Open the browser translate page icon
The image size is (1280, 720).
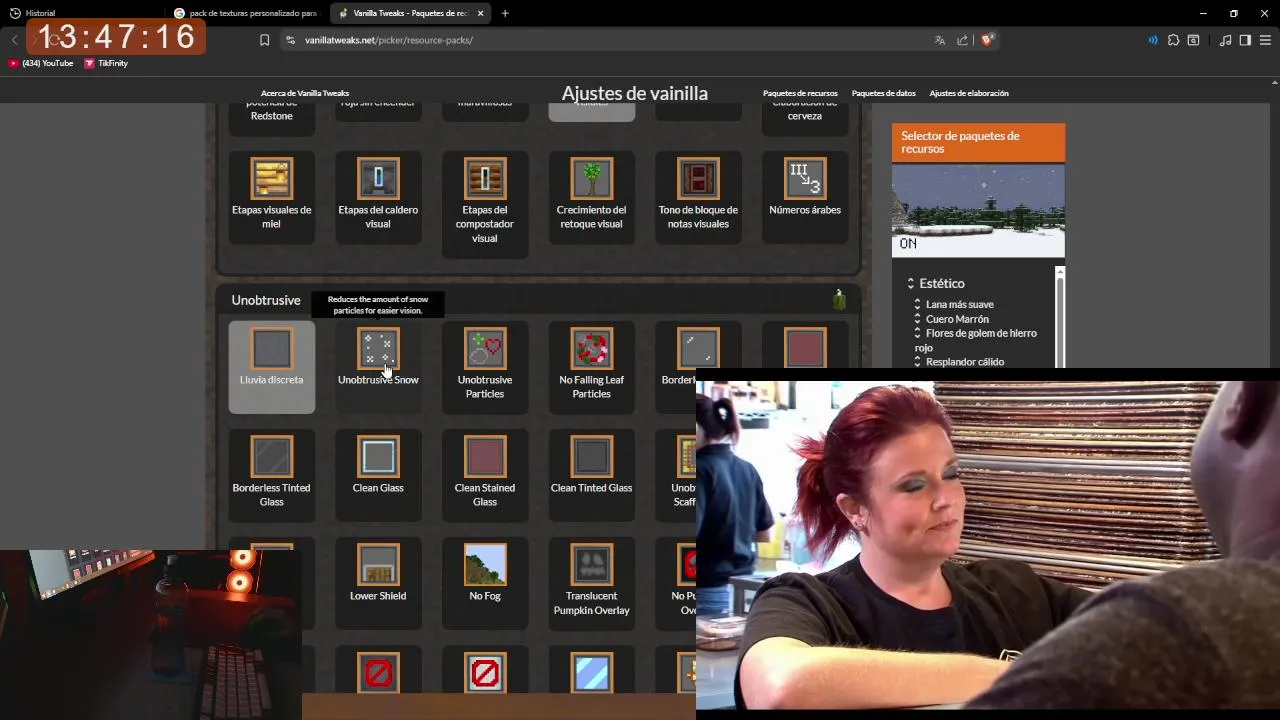(939, 40)
